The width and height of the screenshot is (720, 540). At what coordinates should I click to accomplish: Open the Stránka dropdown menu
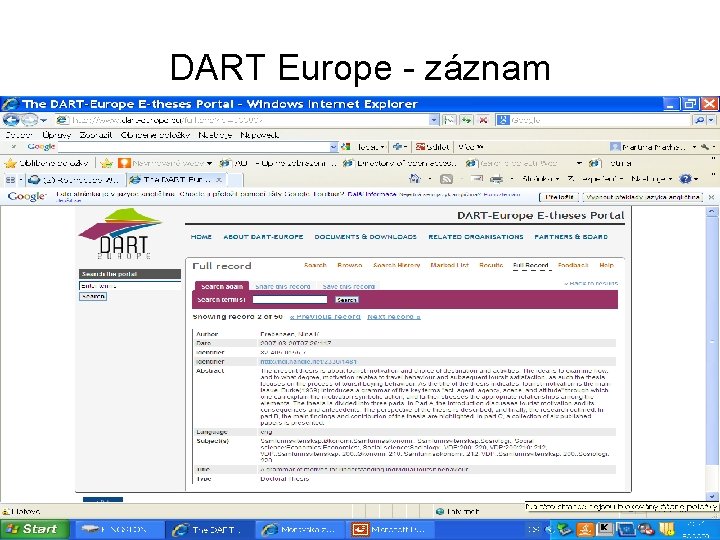pyautogui.click(x=541, y=179)
